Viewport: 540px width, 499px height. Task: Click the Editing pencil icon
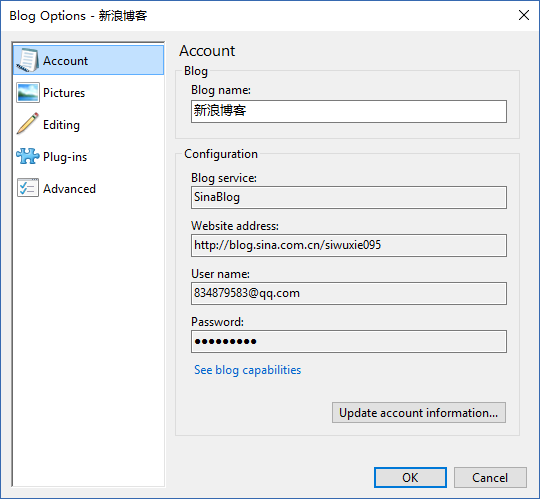(x=28, y=124)
